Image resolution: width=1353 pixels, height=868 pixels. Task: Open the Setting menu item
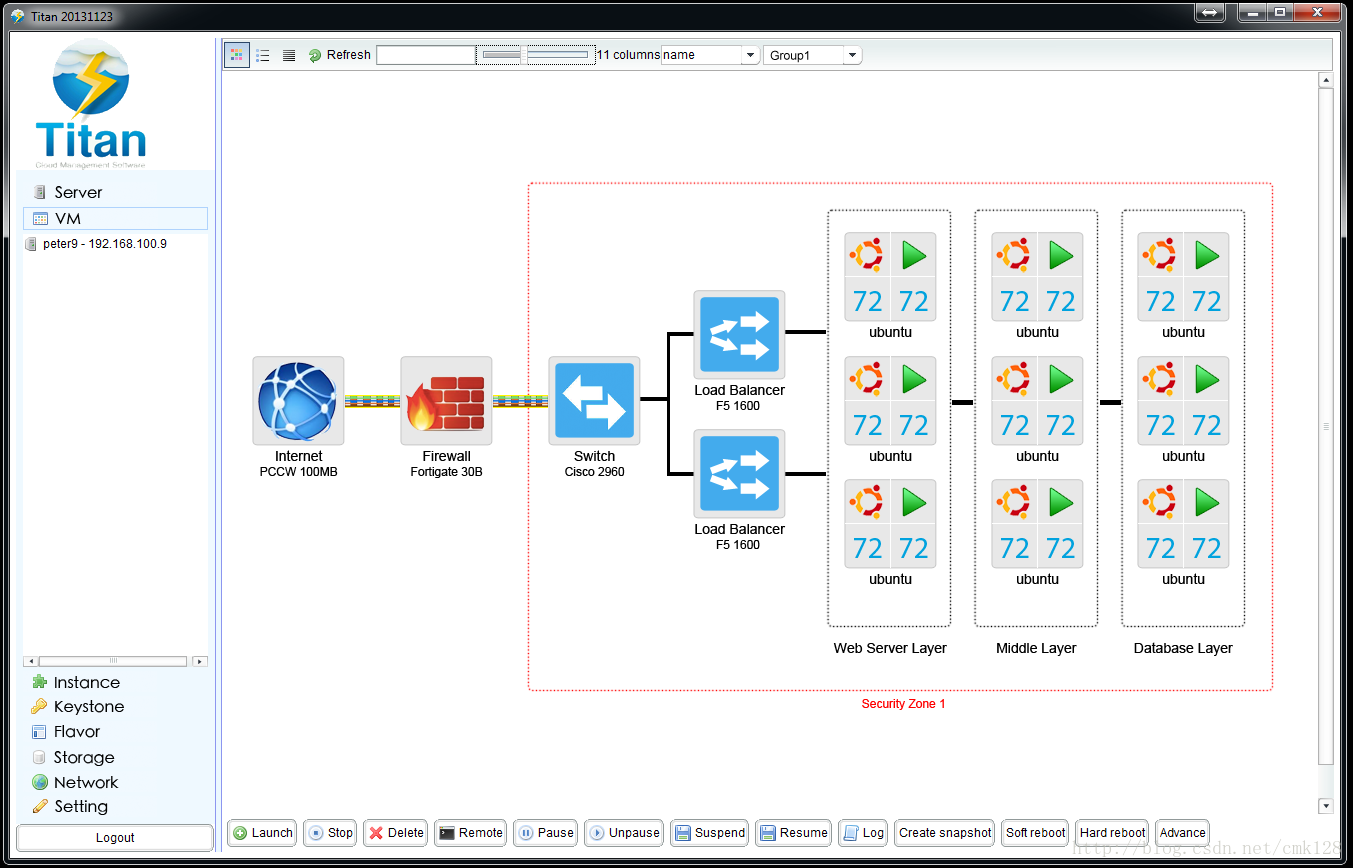(70, 806)
